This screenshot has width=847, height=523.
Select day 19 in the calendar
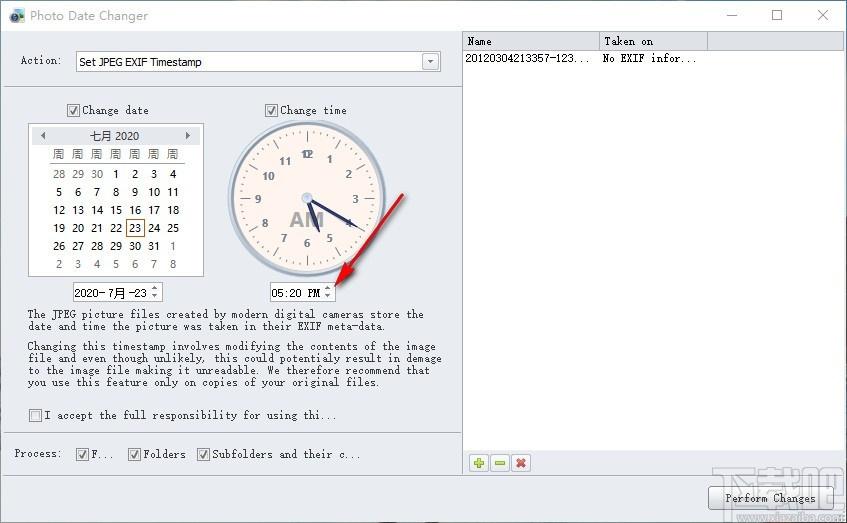click(59, 228)
